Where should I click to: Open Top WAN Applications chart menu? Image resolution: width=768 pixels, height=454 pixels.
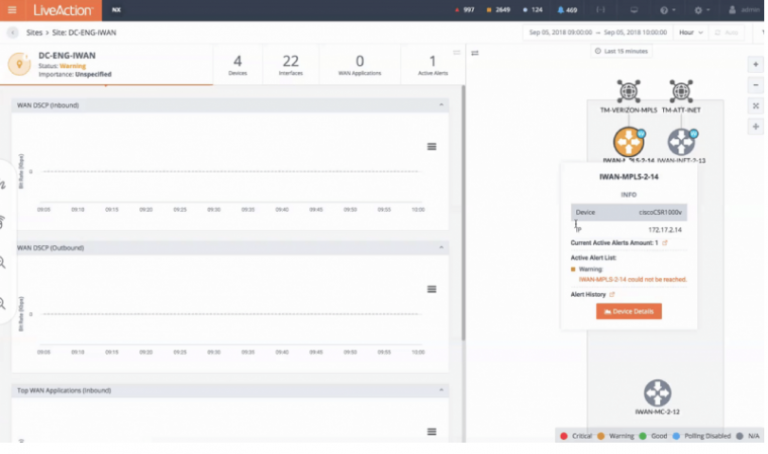click(432, 431)
